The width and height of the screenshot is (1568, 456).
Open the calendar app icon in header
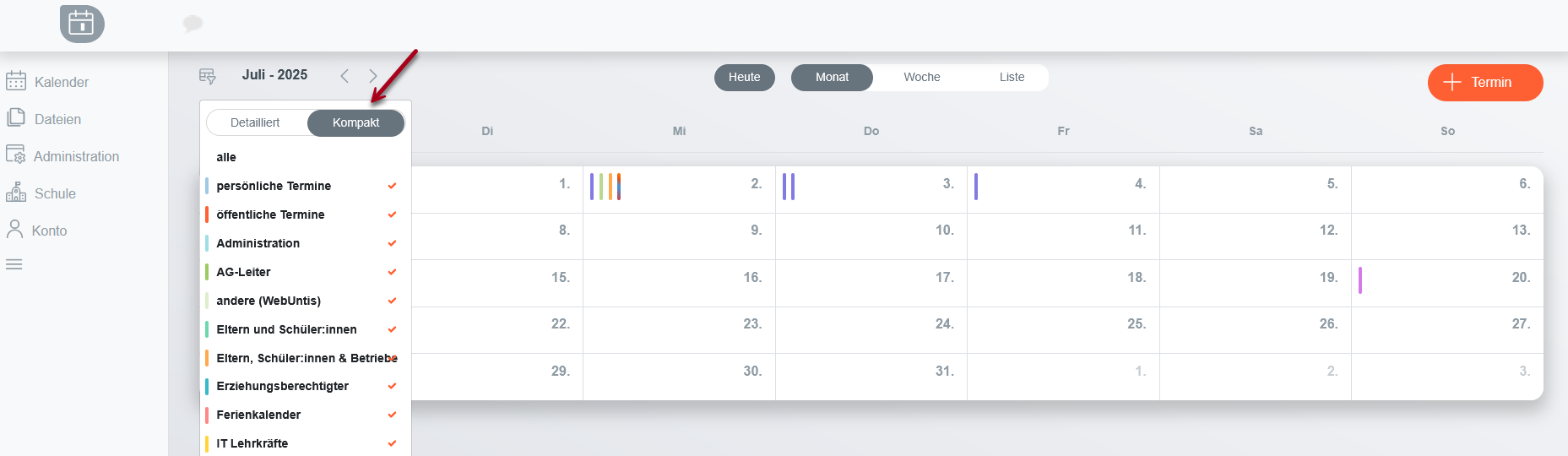click(x=82, y=24)
